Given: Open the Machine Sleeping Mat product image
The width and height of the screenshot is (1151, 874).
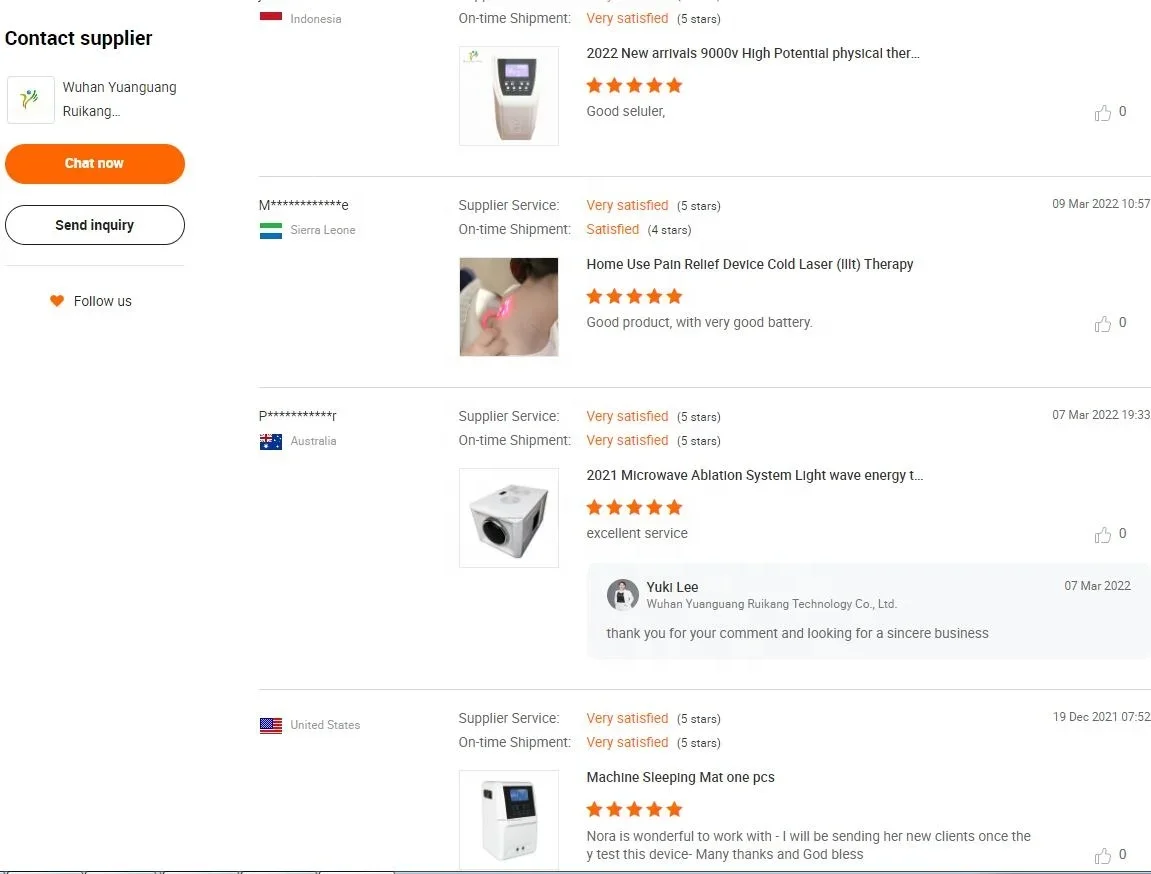Looking at the screenshot, I should pyautogui.click(x=509, y=820).
